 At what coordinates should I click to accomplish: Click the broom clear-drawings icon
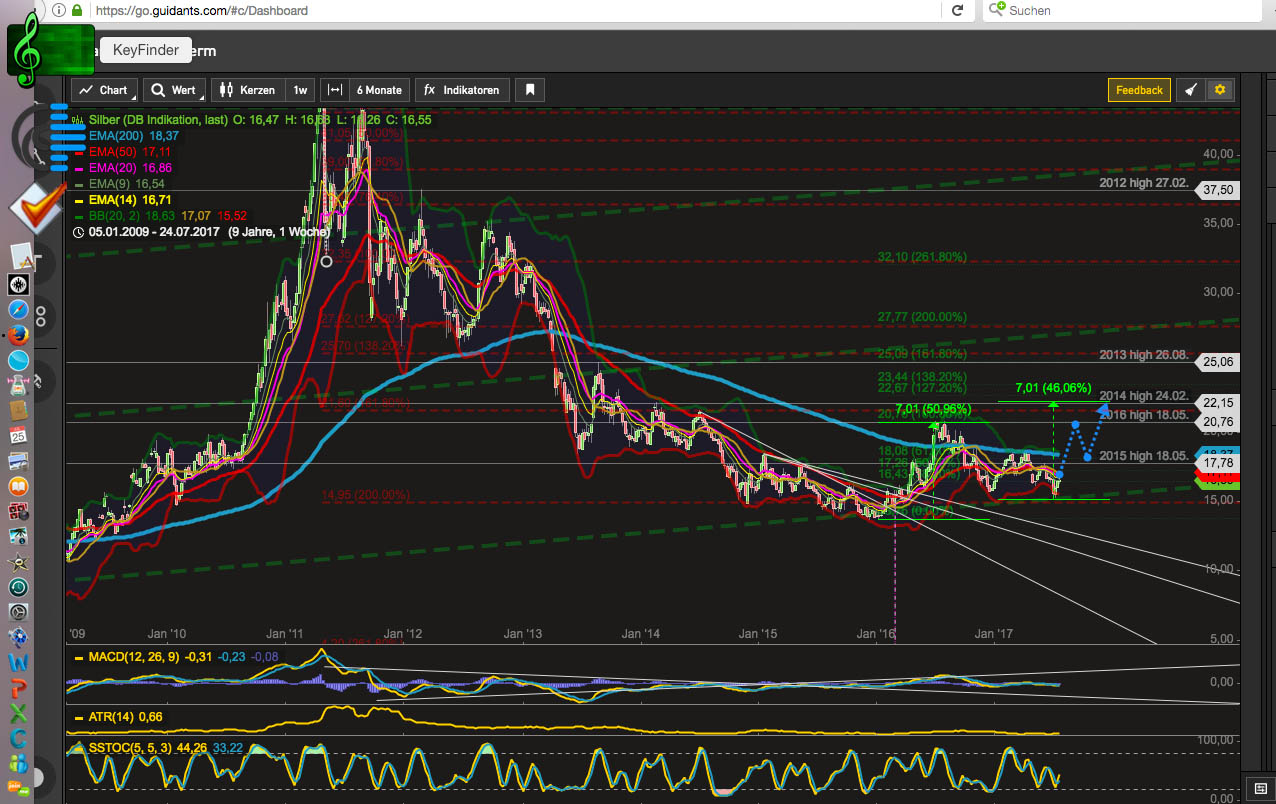pos(1190,90)
